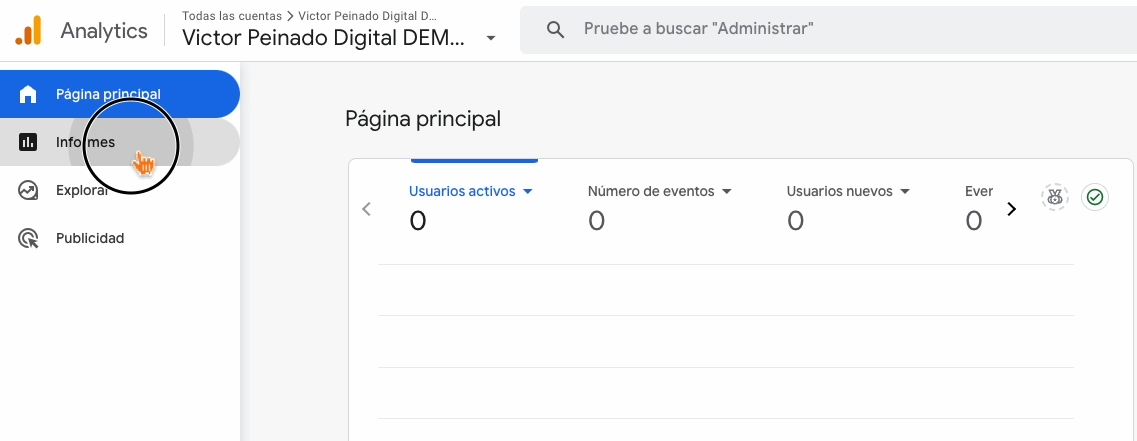Image resolution: width=1137 pixels, height=441 pixels.
Task: Select the Explorar icon in sidebar
Action: (x=28, y=190)
